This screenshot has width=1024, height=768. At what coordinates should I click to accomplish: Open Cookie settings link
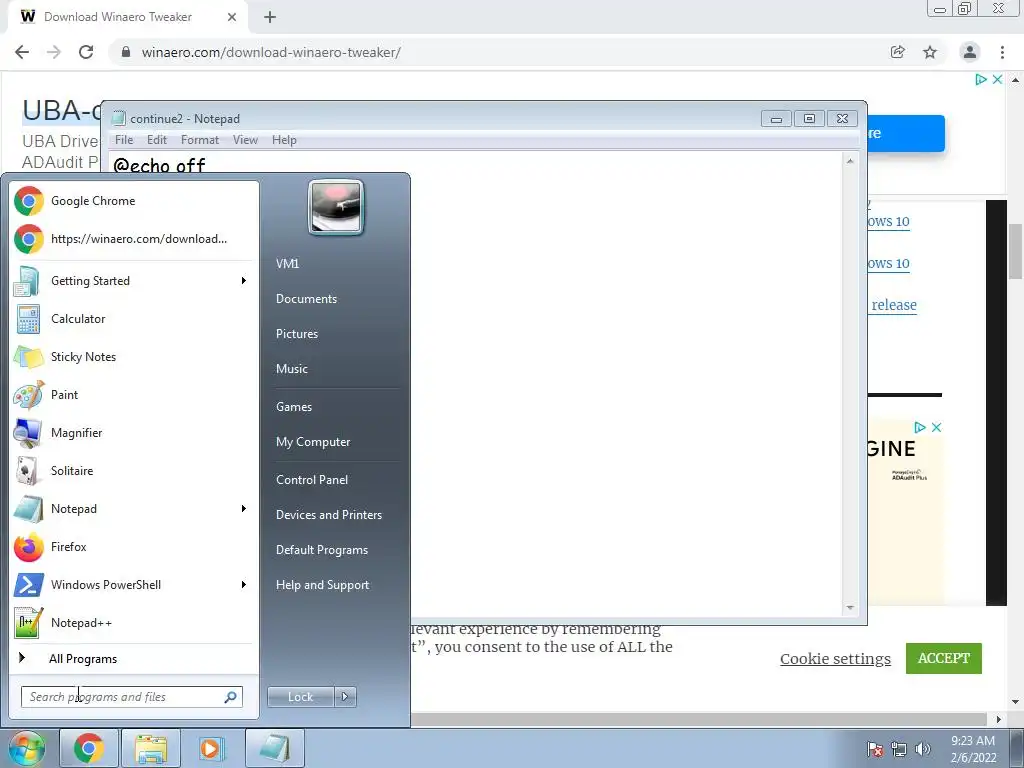tap(835, 658)
